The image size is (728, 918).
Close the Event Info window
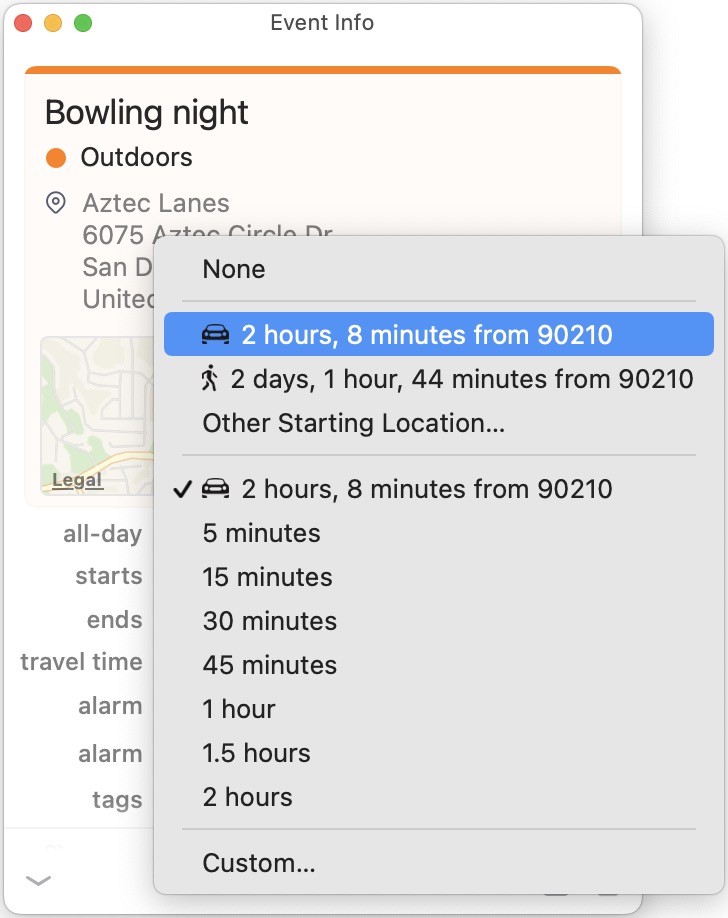(x=23, y=23)
